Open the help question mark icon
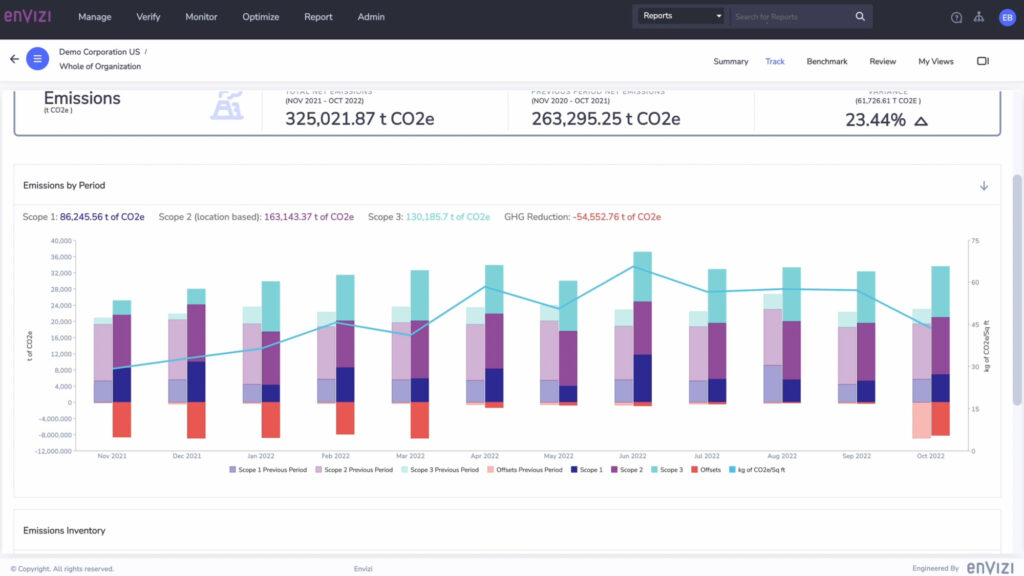The width and height of the screenshot is (1024, 576). click(956, 17)
